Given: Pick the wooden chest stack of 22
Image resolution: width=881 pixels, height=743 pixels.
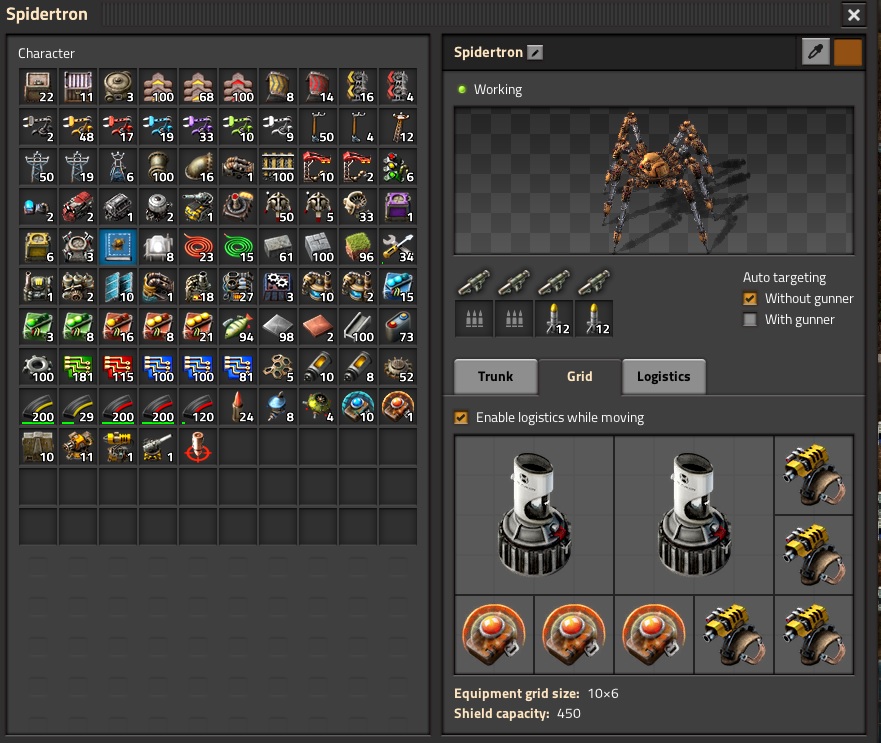Looking at the screenshot, I should click(38, 87).
